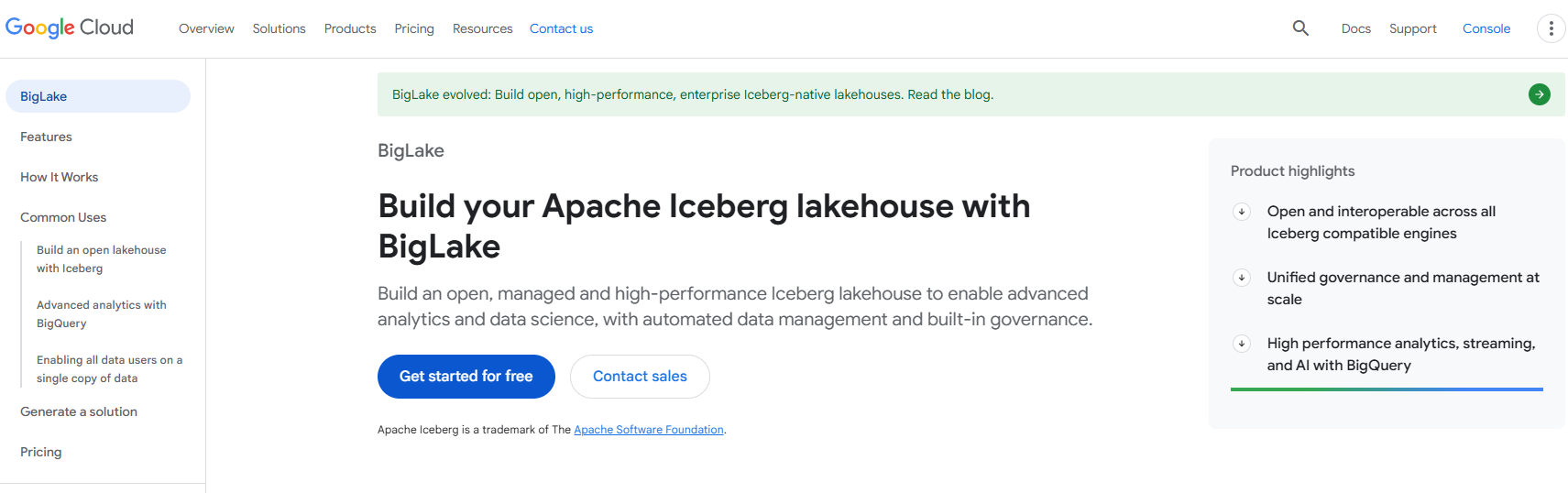Open 'Generate a solution' in sidebar
1568x493 pixels.
(79, 411)
